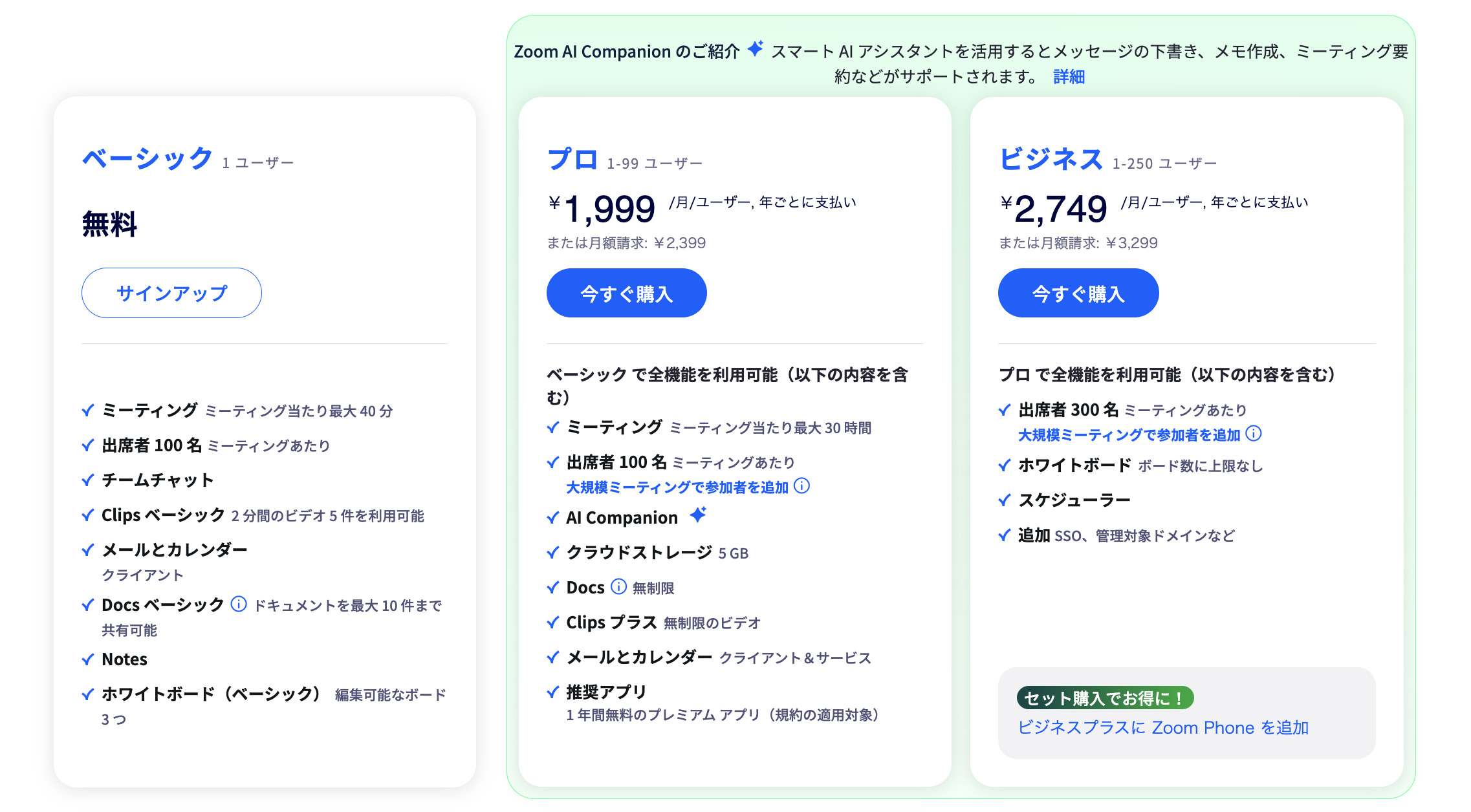Image resolution: width=1471 pixels, height=812 pixels.
Task: Click info icon after Pro 大規模ミーティング link
Action: click(x=801, y=486)
